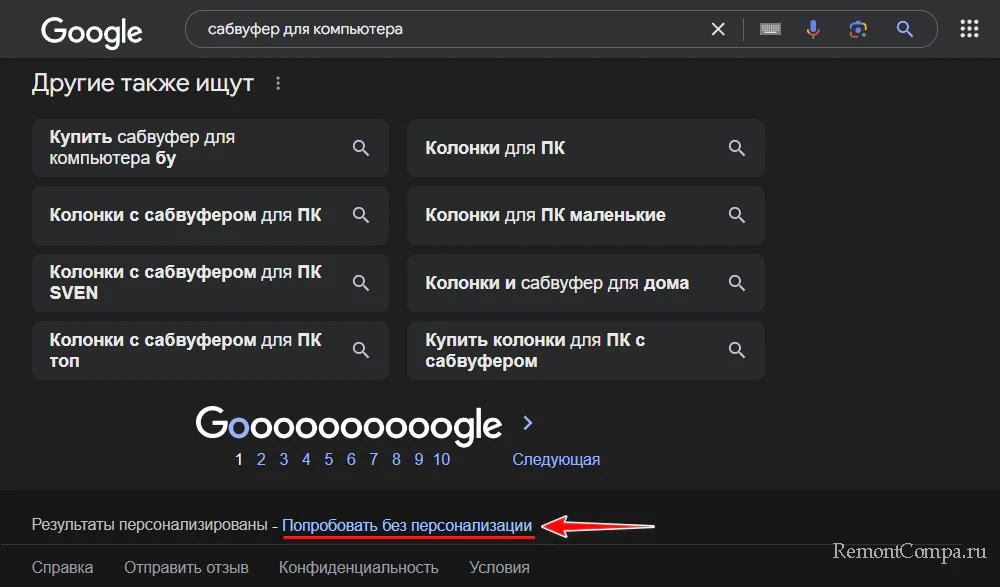Viewport: 1000px width, 587px height.
Task: Open the Google apps grid
Action: click(968, 29)
